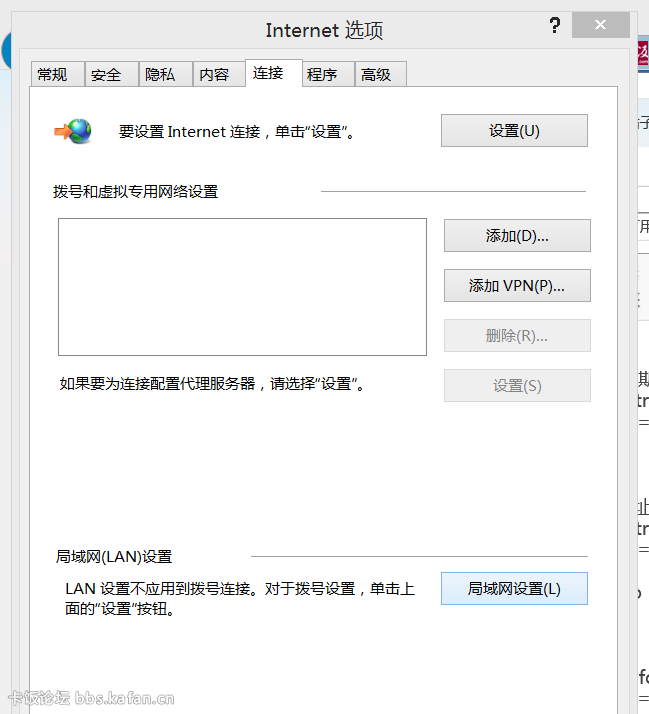This screenshot has width=649, height=714.
Task: Select the 隐私 tab
Action: pyautogui.click(x=165, y=74)
